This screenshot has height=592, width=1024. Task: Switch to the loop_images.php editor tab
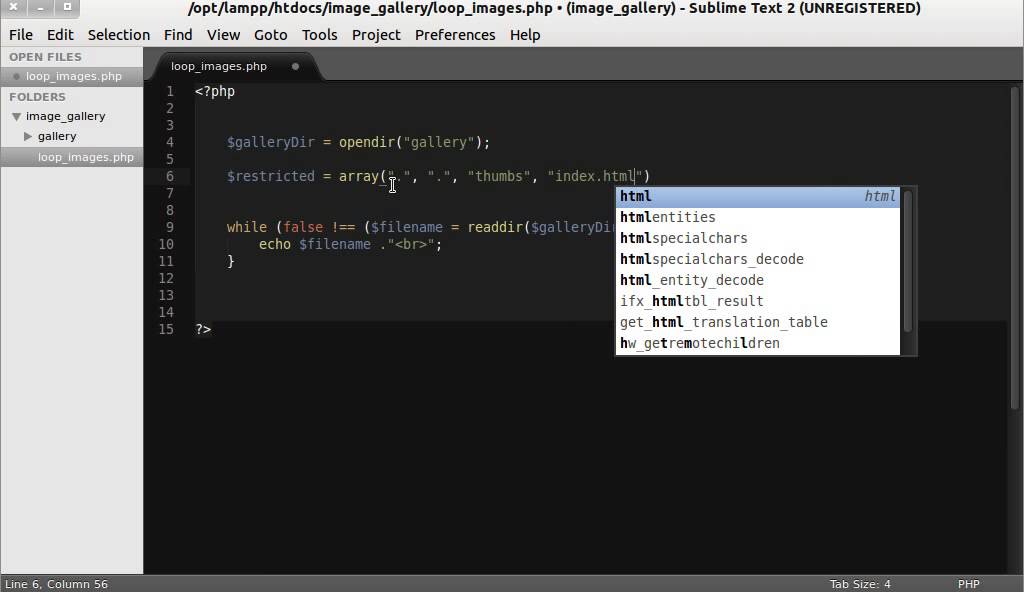[219, 66]
